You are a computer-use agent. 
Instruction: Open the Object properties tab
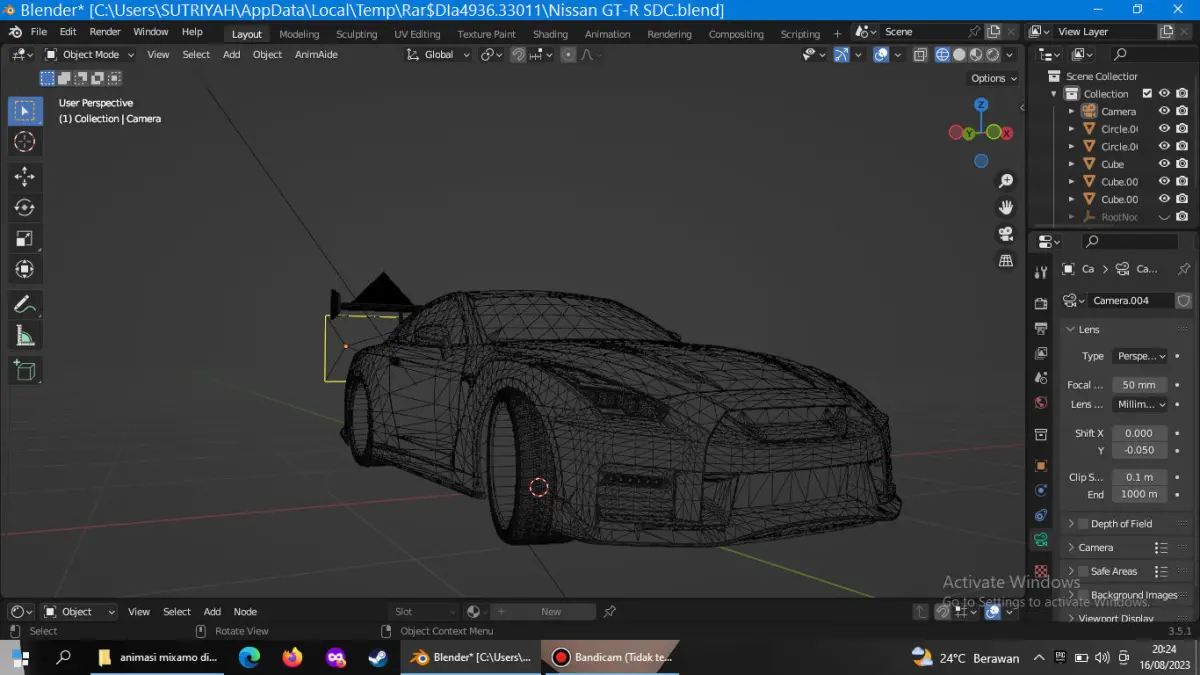(x=1041, y=465)
